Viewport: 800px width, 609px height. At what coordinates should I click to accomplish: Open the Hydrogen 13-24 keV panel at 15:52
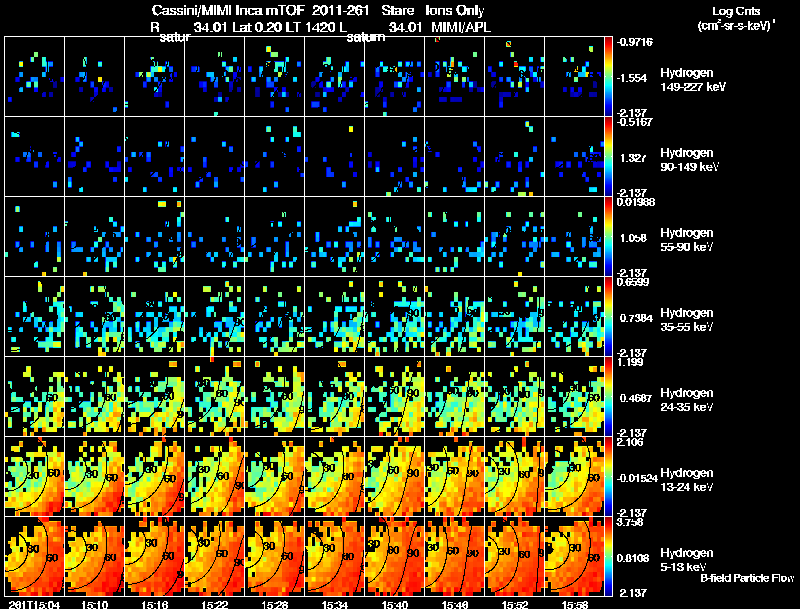point(515,477)
